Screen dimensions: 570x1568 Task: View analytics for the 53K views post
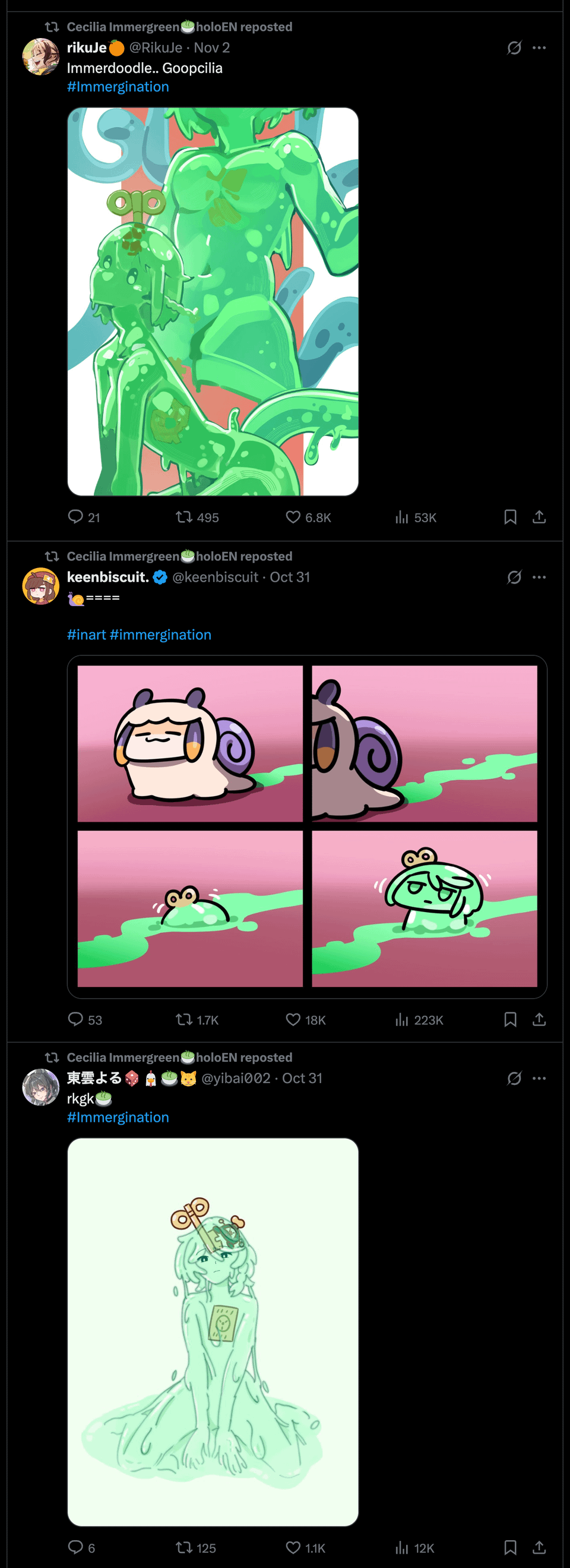tap(401, 517)
